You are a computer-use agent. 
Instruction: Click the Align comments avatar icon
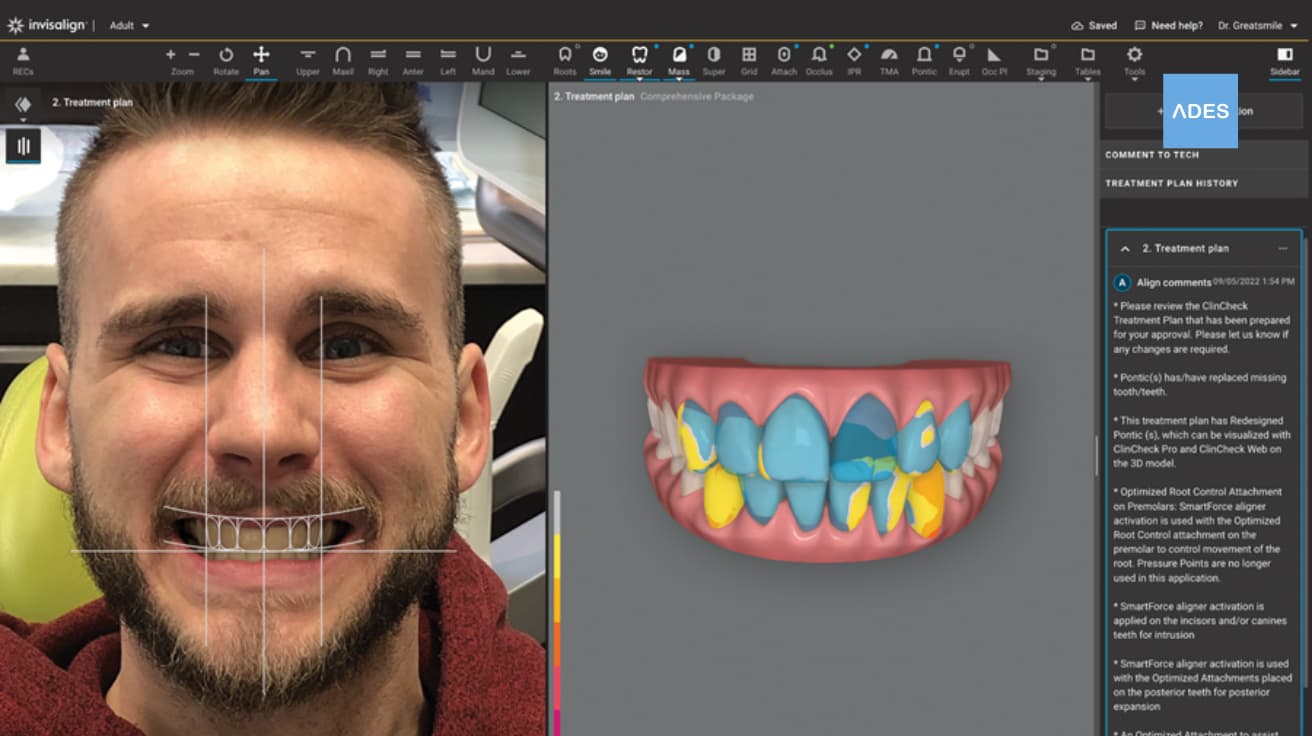(1122, 283)
